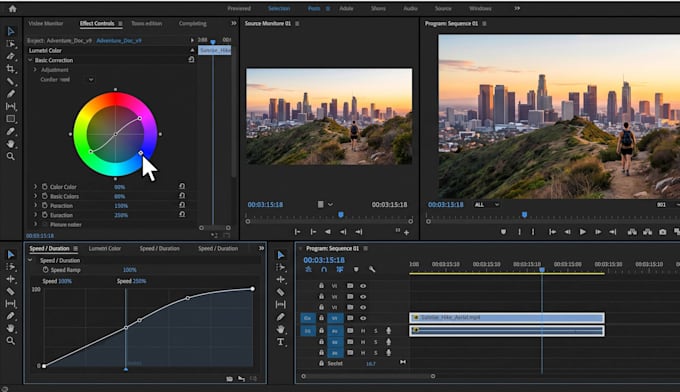Toggle the lock on the Seelet track
Viewport: 680px width, 392px height.
[321, 363]
